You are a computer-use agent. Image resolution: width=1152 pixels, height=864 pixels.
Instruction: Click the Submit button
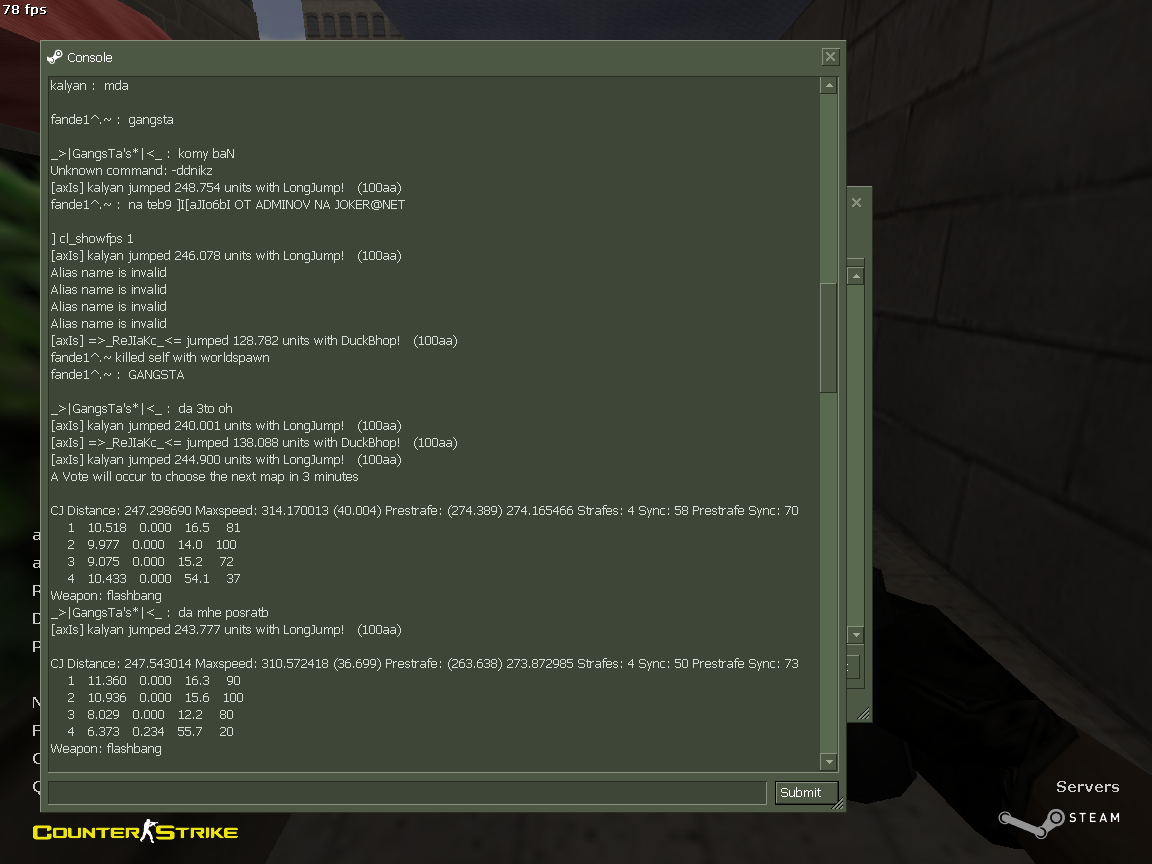[806, 793]
